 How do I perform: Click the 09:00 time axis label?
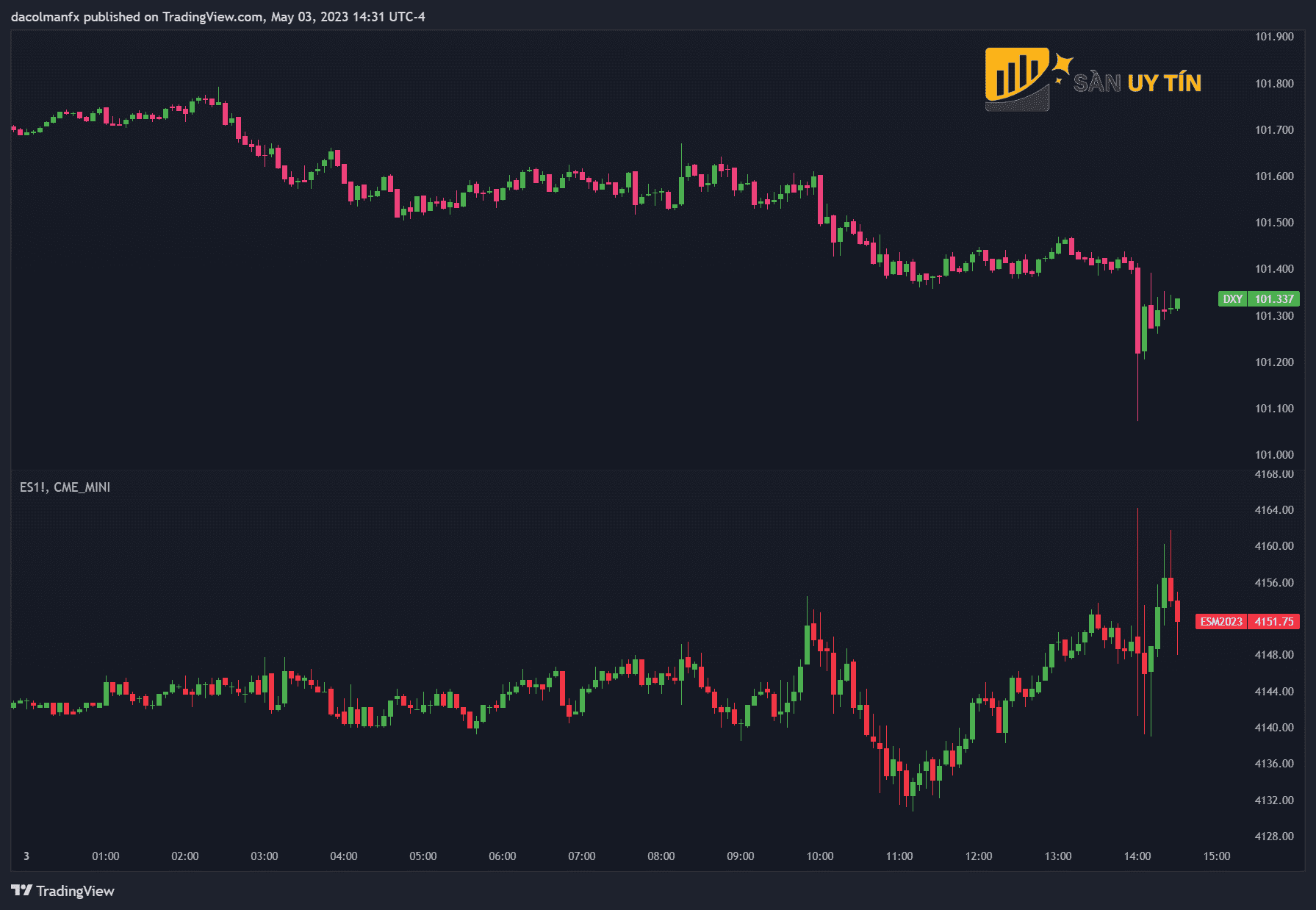pyautogui.click(x=741, y=856)
